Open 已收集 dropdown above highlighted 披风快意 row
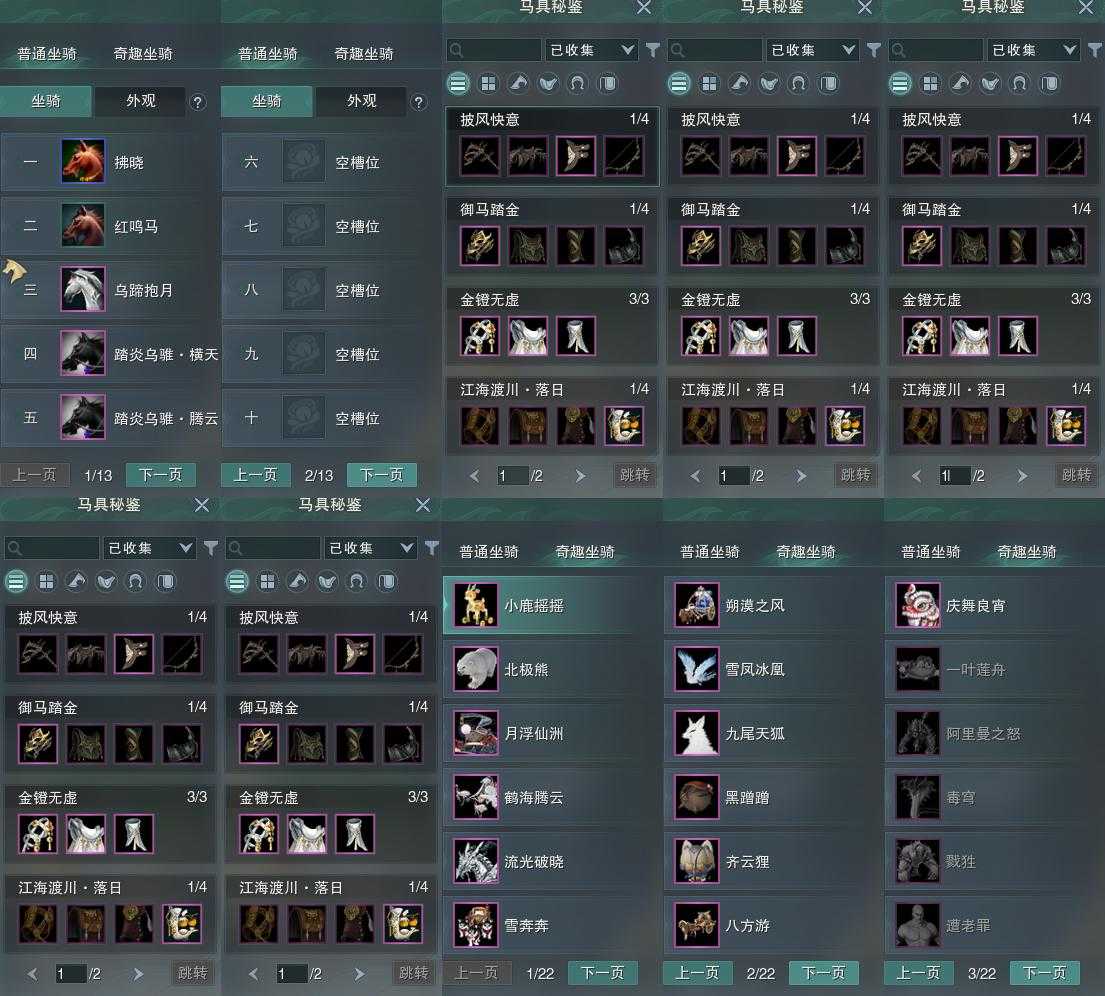The width and height of the screenshot is (1105, 996). [592, 49]
